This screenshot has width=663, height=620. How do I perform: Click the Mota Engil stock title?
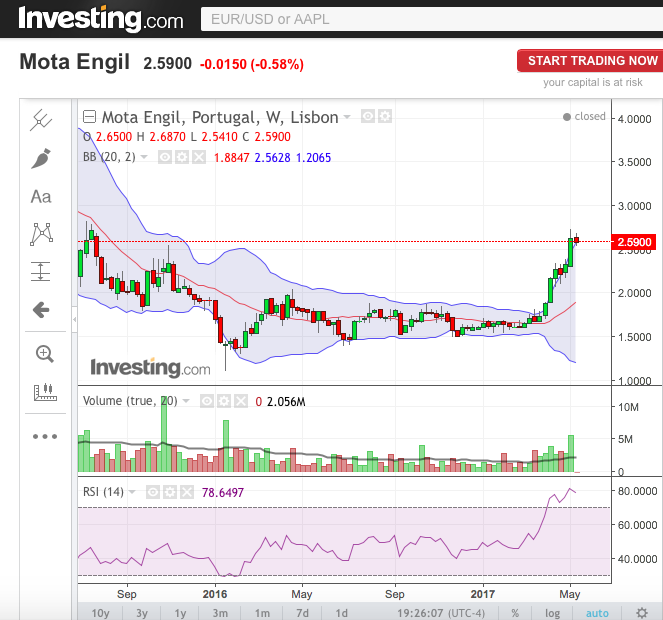point(74,62)
